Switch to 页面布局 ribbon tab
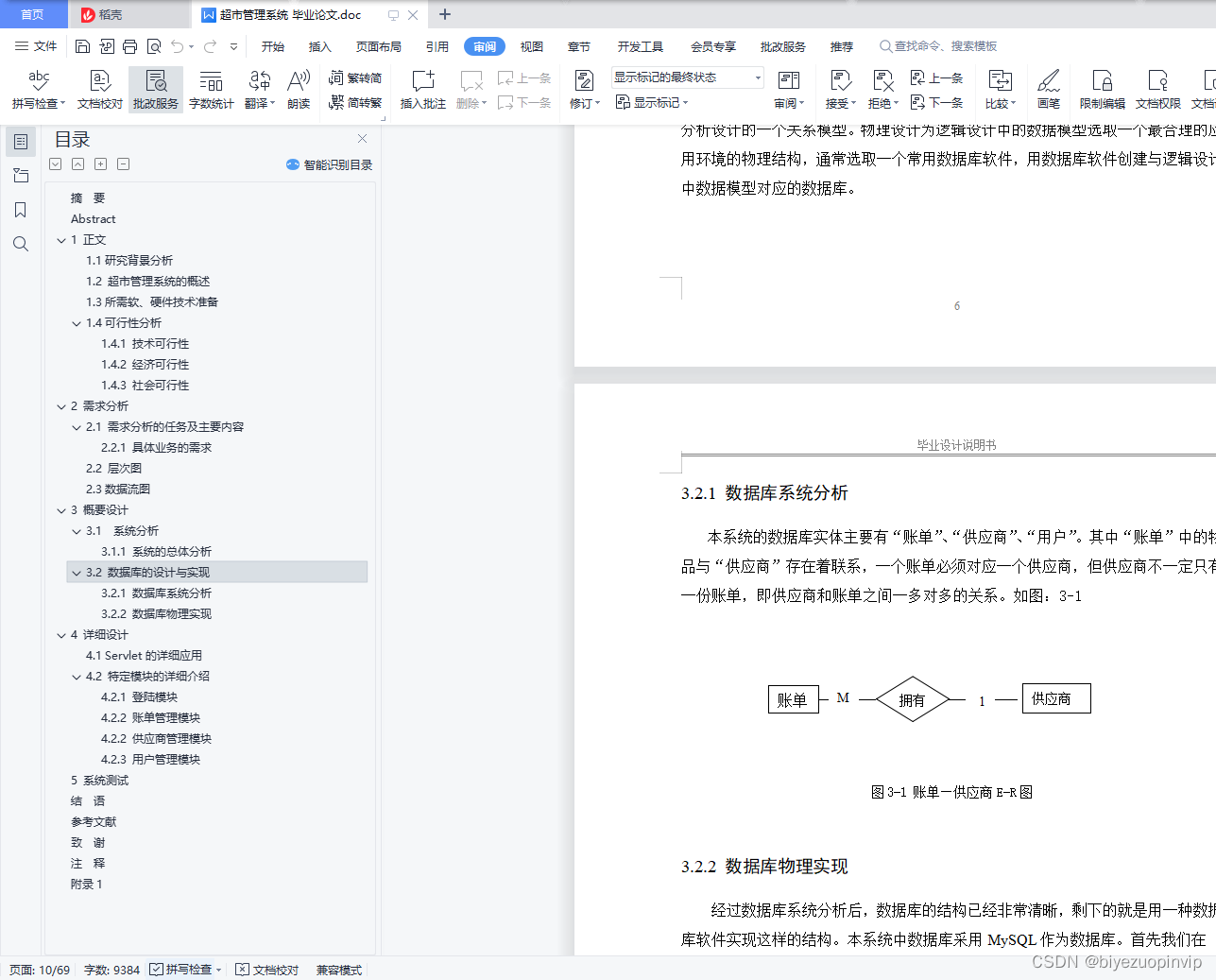1216x980 pixels. pyautogui.click(x=379, y=46)
